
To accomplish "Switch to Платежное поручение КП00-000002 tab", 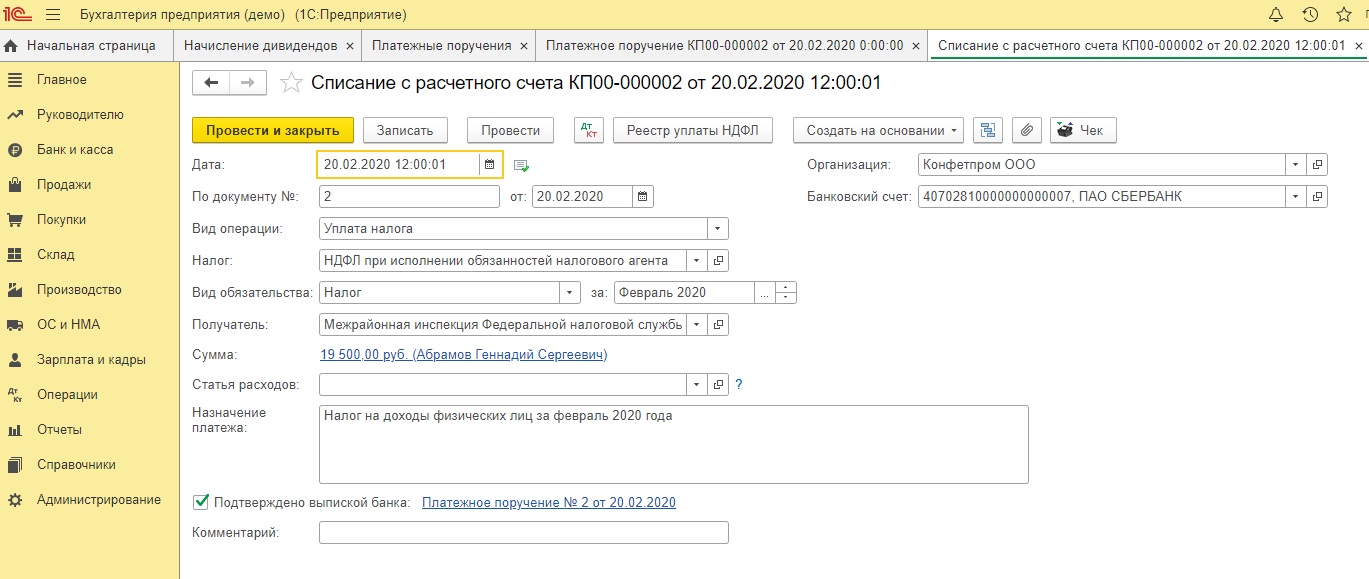I will tap(725, 46).
